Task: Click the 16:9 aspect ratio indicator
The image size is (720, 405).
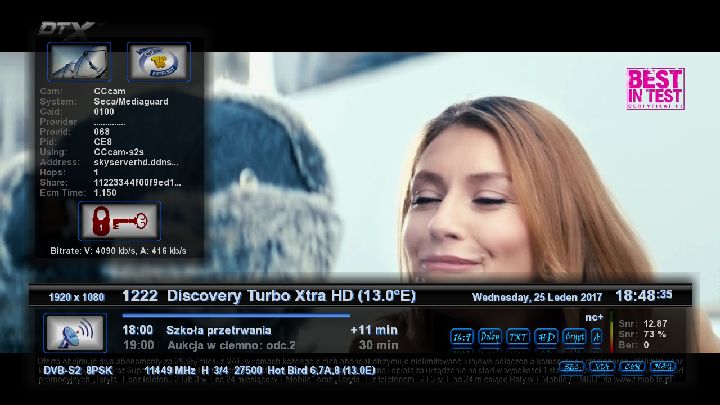Action: [461, 337]
